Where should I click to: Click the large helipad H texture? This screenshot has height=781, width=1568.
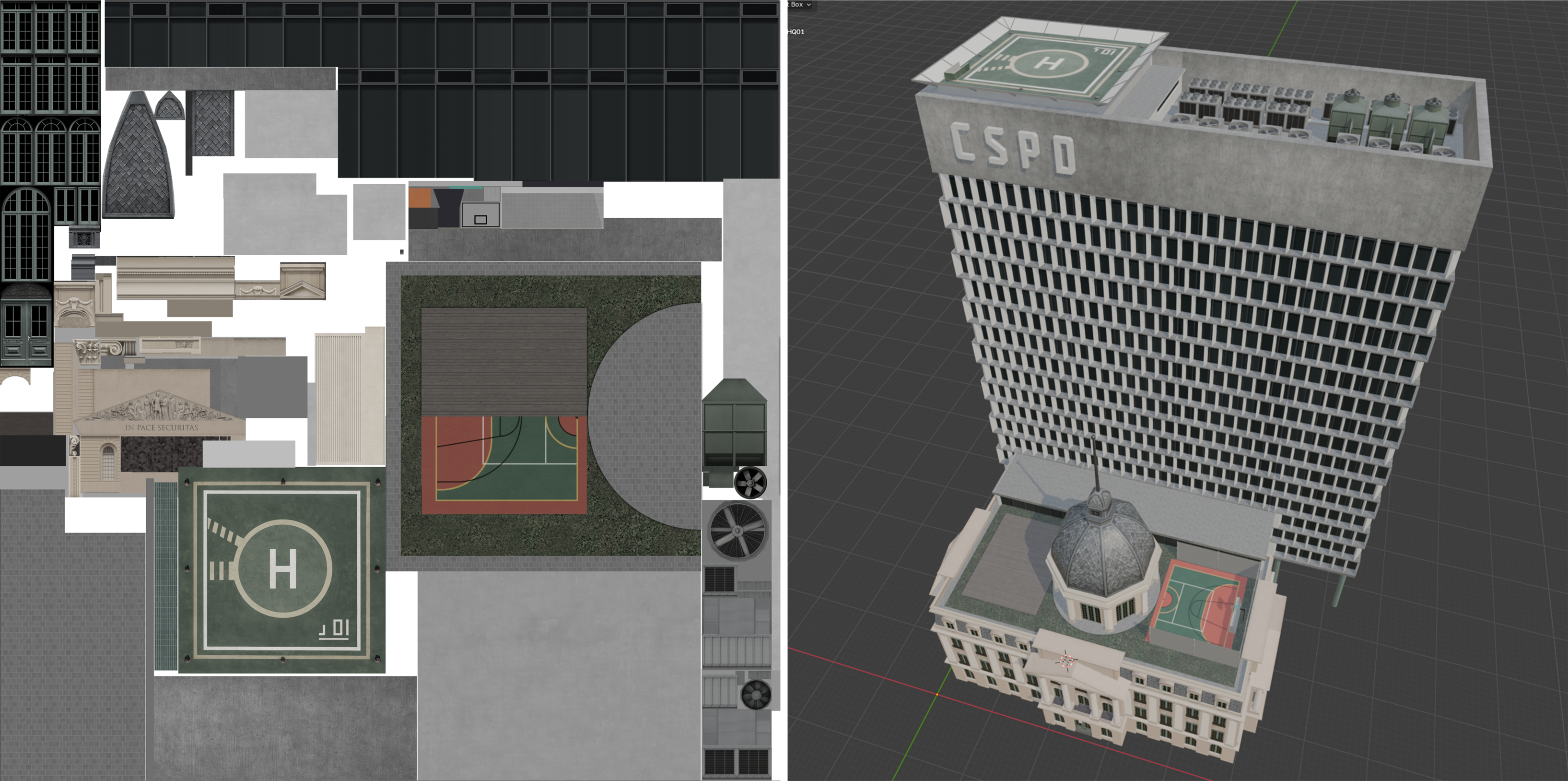pyautogui.click(x=282, y=569)
